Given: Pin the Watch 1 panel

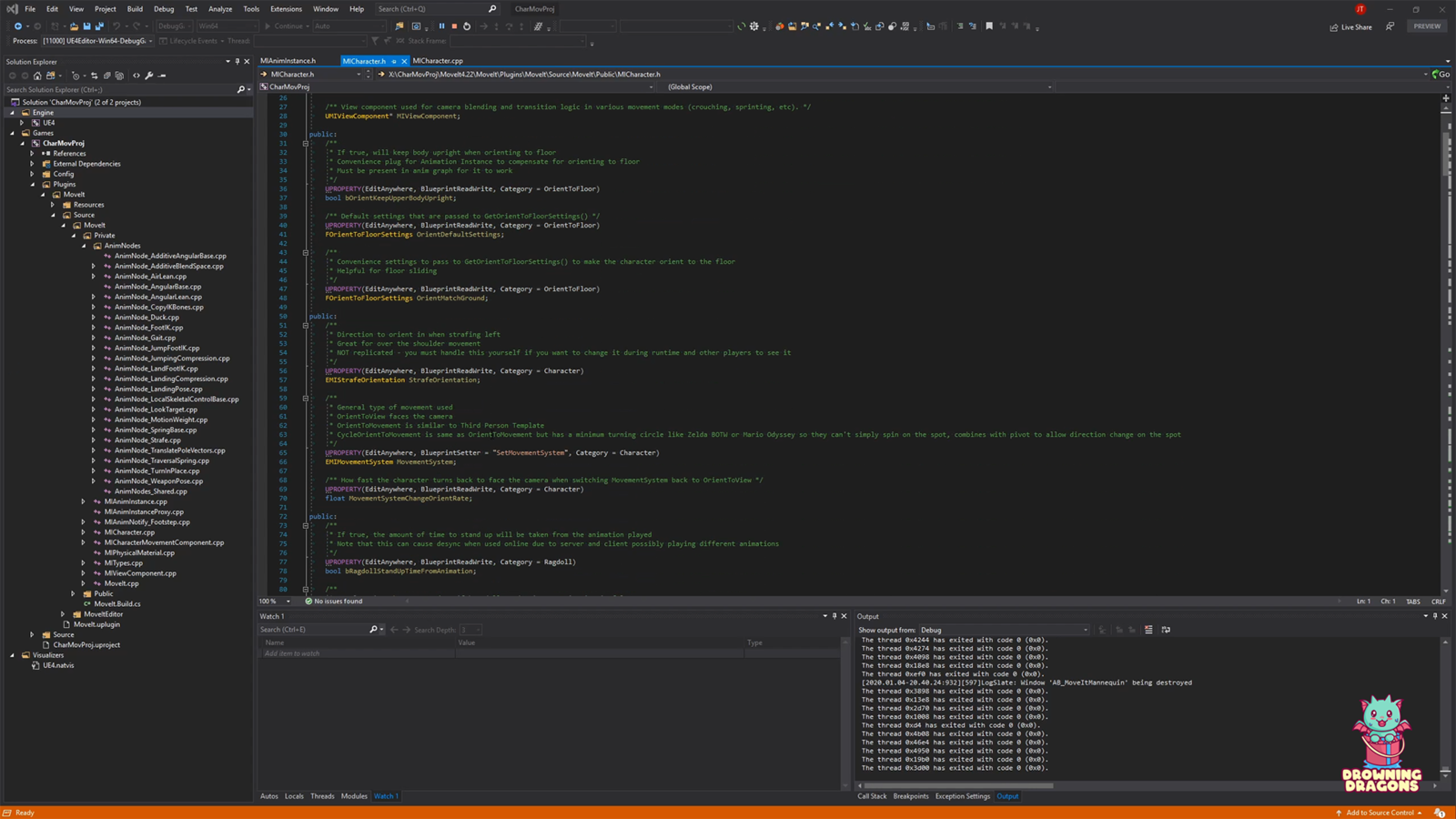Looking at the screenshot, I should [x=834, y=616].
